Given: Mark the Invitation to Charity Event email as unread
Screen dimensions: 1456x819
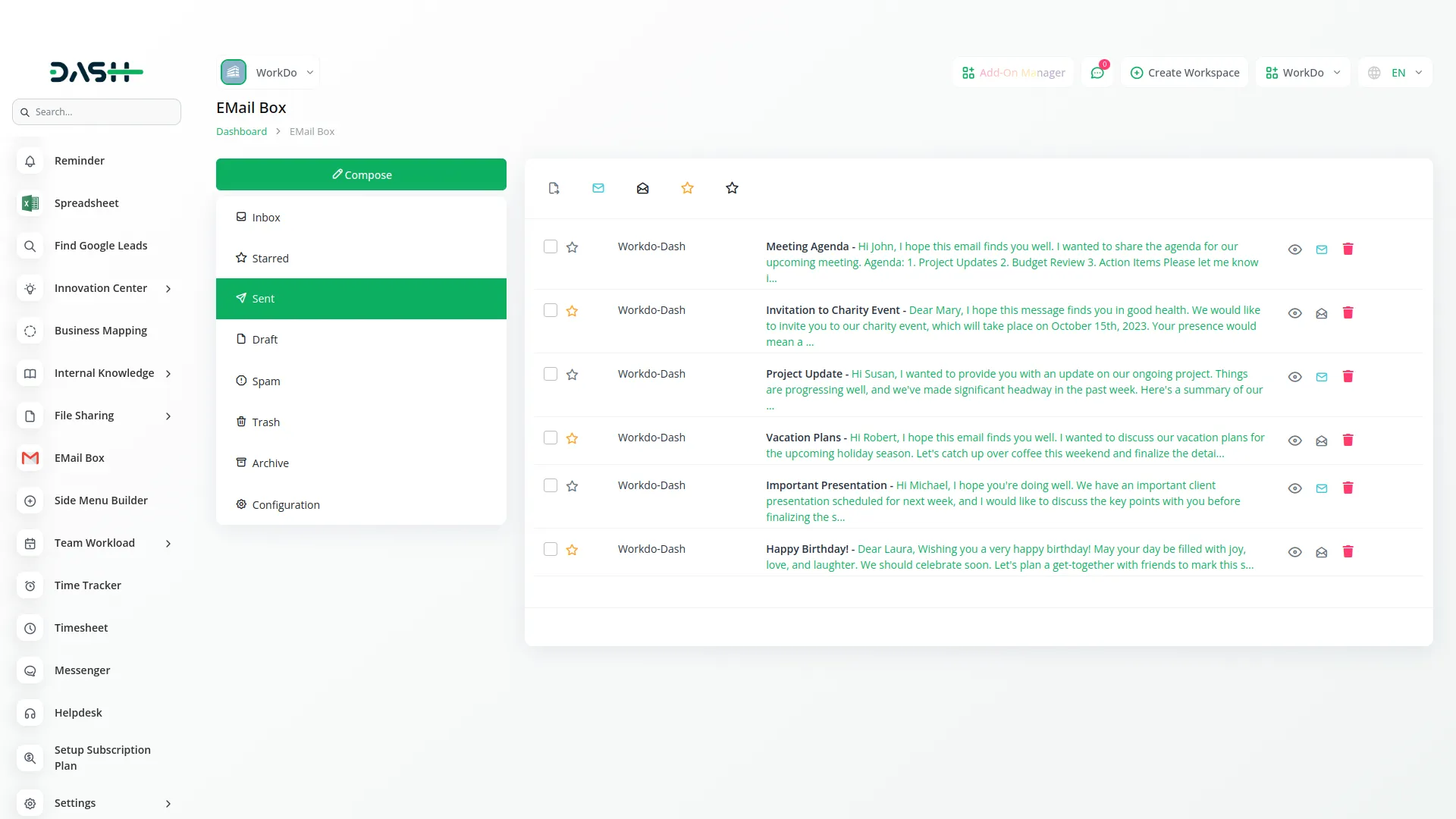Looking at the screenshot, I should [x=1321, y=312].
